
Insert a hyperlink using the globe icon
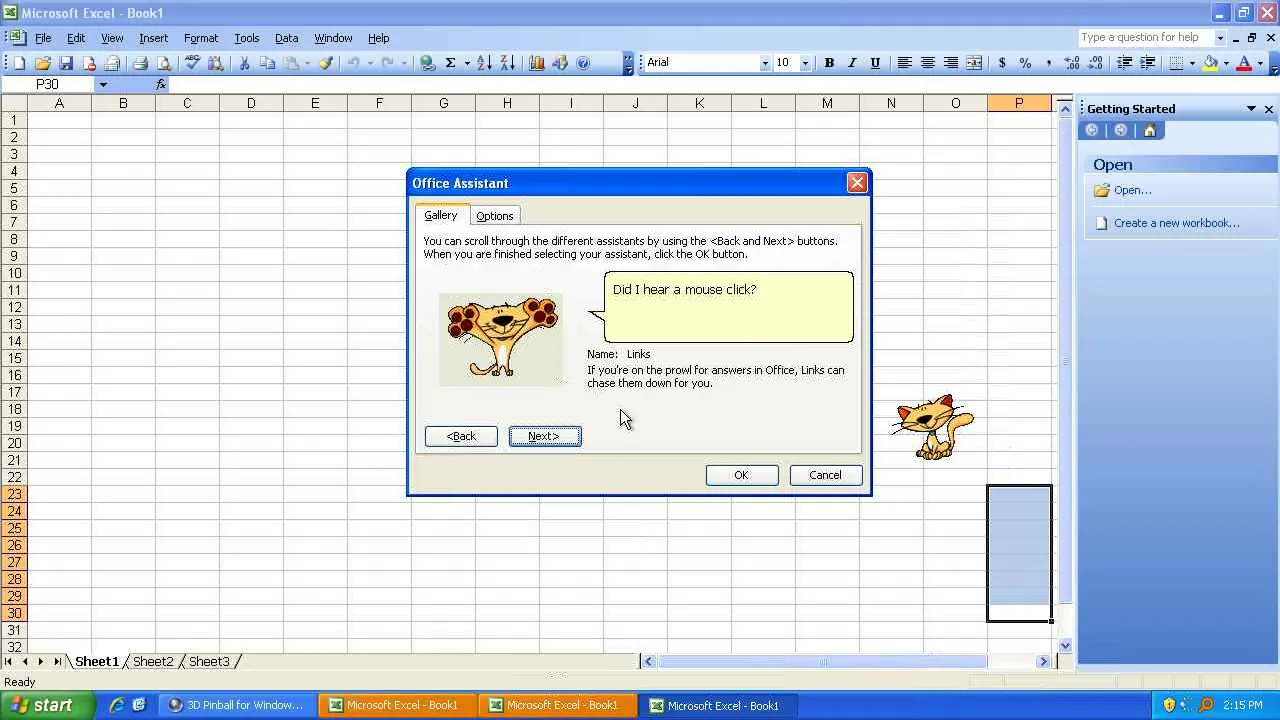(x=427, y=63)
